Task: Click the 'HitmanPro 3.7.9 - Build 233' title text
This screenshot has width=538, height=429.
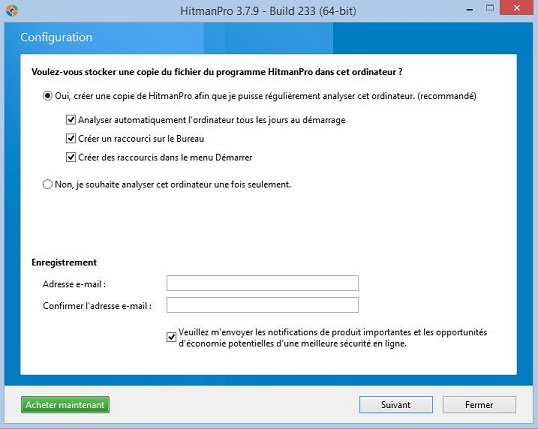Action: (x=268, y=11)
